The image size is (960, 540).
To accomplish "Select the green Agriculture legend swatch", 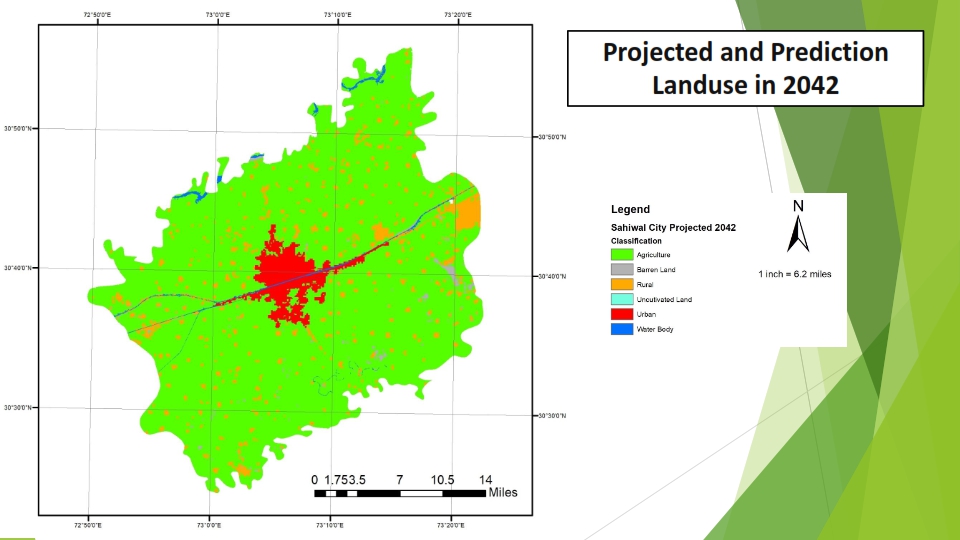I will point(622,255).
